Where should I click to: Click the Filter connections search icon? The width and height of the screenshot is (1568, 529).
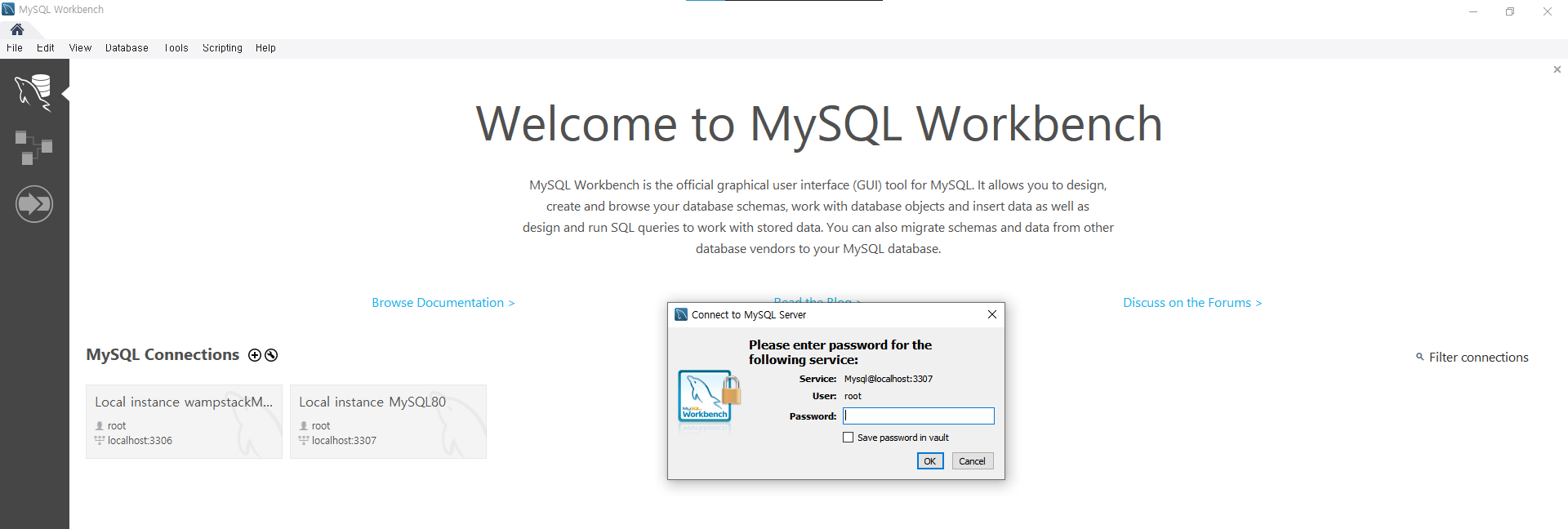pos(1420,357)
